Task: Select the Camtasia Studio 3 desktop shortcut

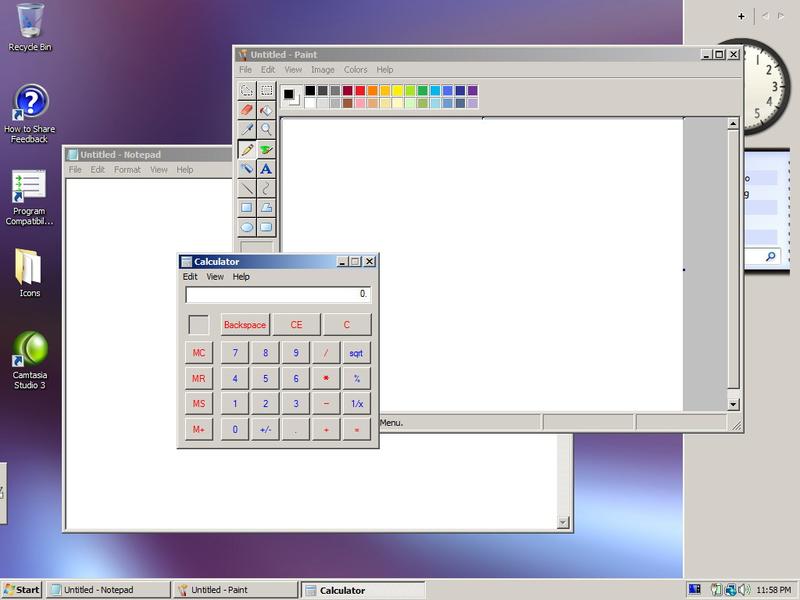Action: click(30, 361)
